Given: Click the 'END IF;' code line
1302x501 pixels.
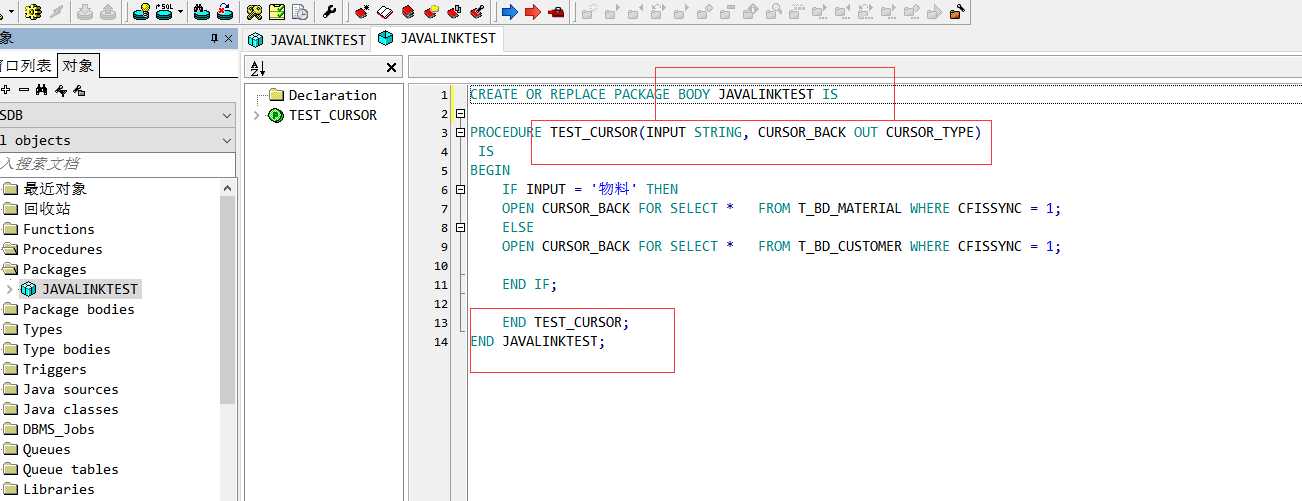Looking at the screenshot, I should click(530, 285).
